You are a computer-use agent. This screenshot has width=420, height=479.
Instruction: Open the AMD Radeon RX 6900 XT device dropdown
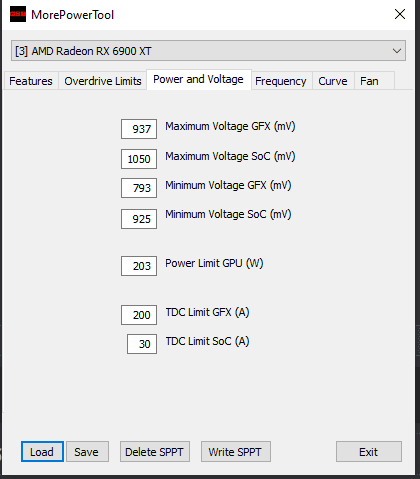(208, 51)
